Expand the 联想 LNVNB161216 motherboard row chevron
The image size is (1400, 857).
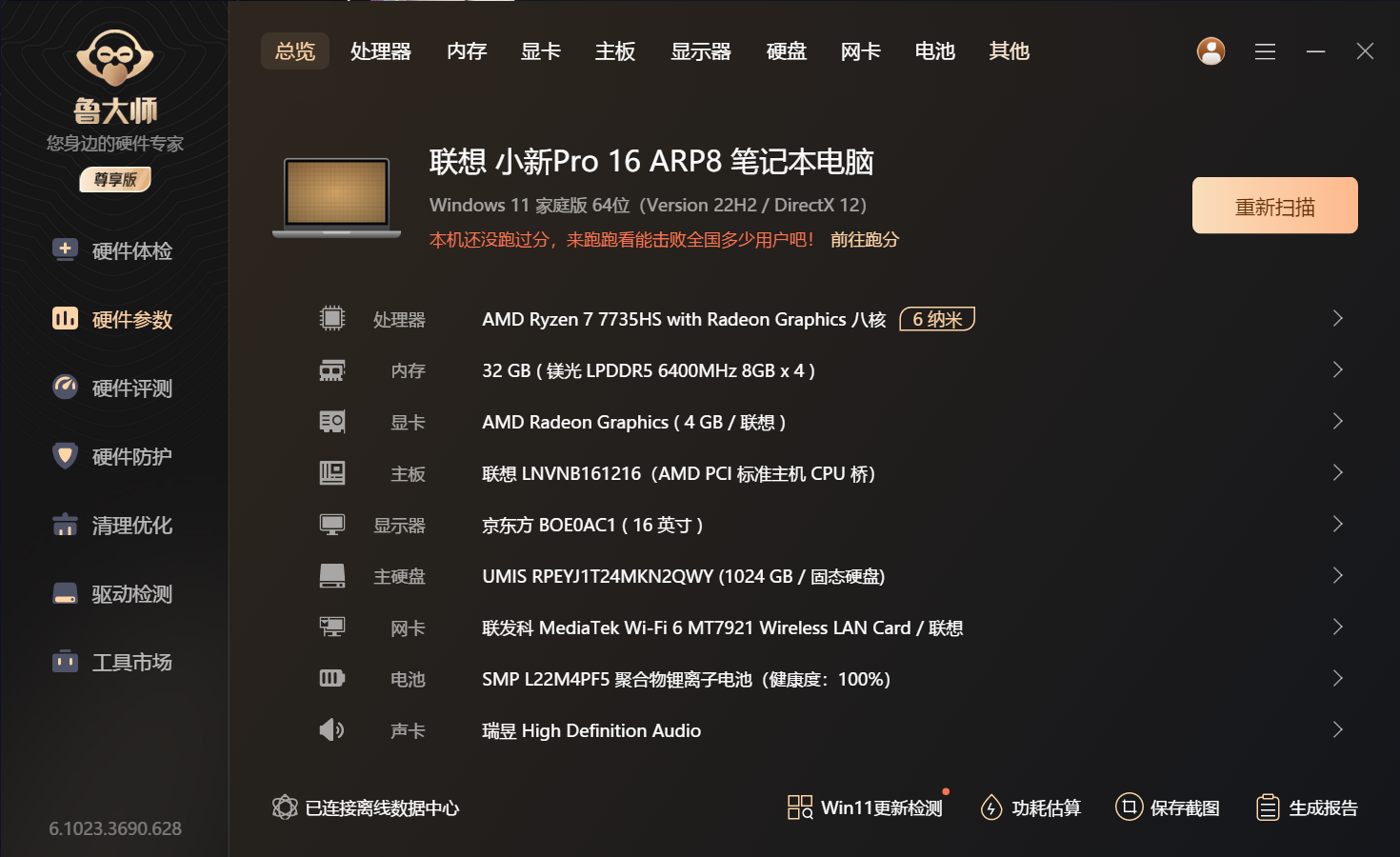pyautogui.click(x=1337, y=472)
